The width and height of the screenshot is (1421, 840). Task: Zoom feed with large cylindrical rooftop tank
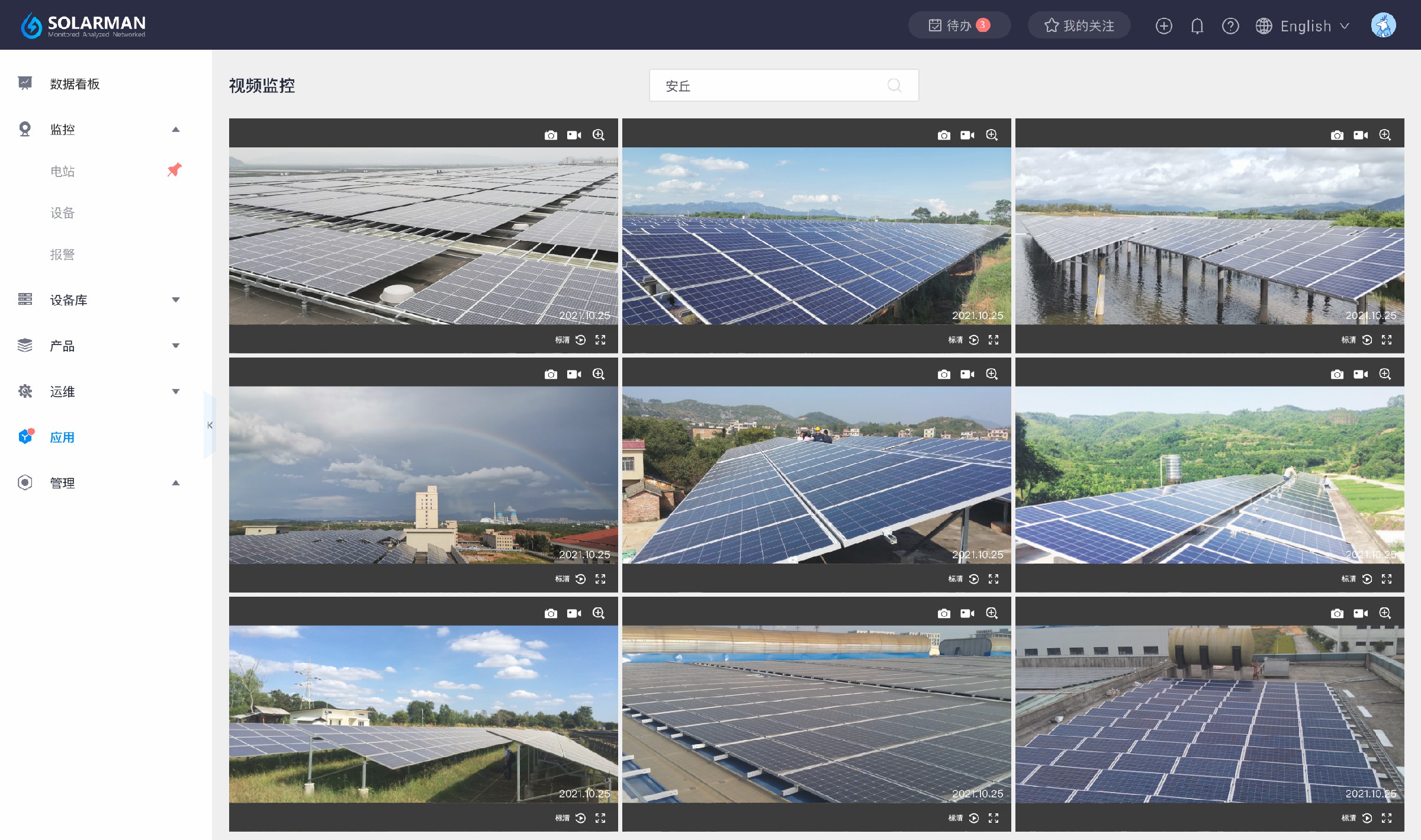(x=1385, y=613)
